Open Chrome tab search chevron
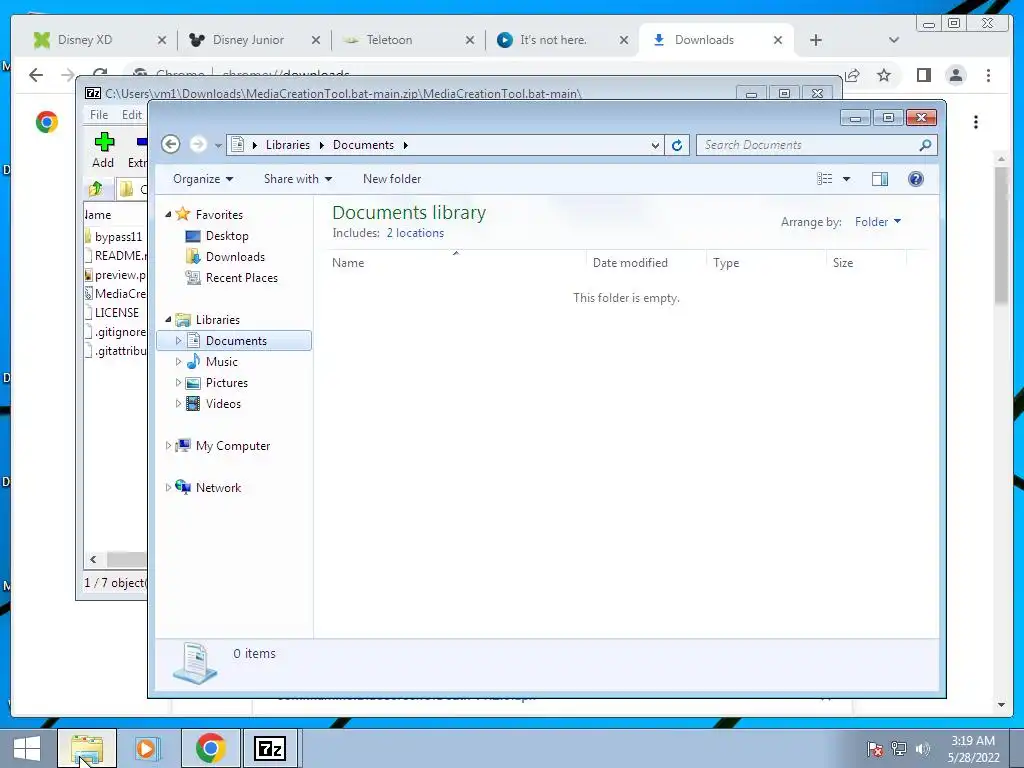1024x768 pixels. [893, 40]
